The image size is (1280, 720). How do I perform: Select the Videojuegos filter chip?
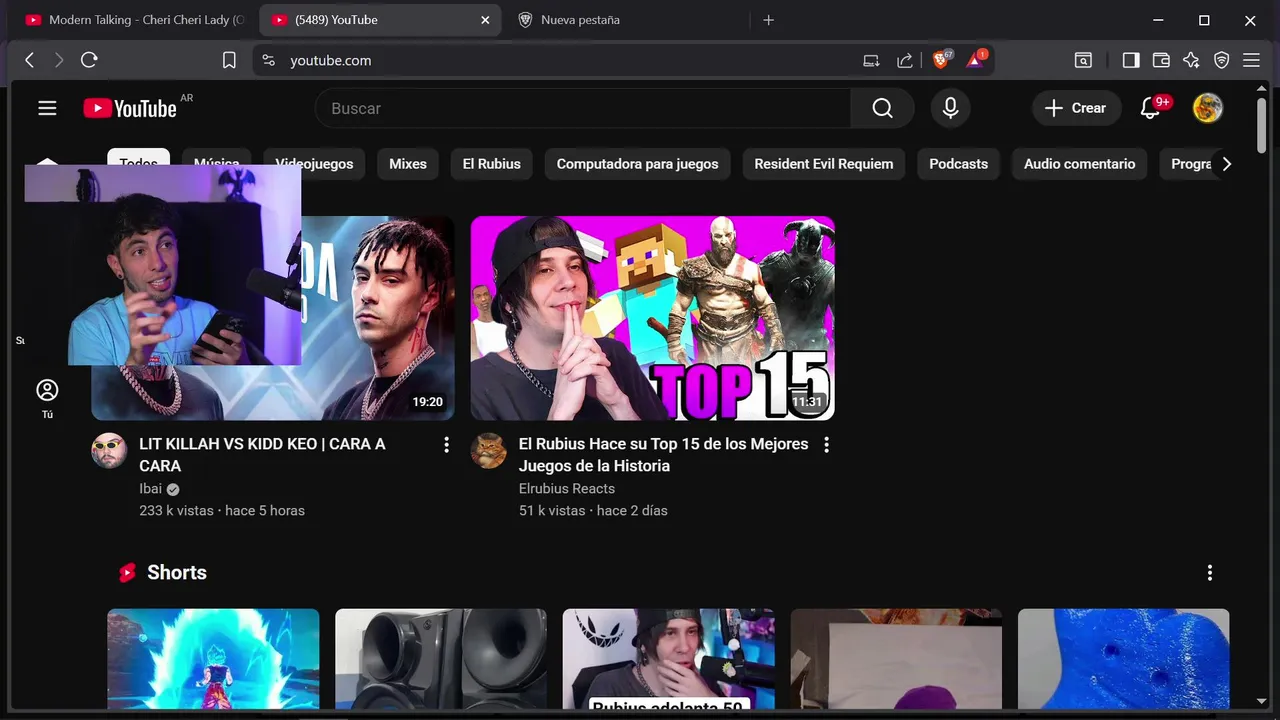click(314, 164)
